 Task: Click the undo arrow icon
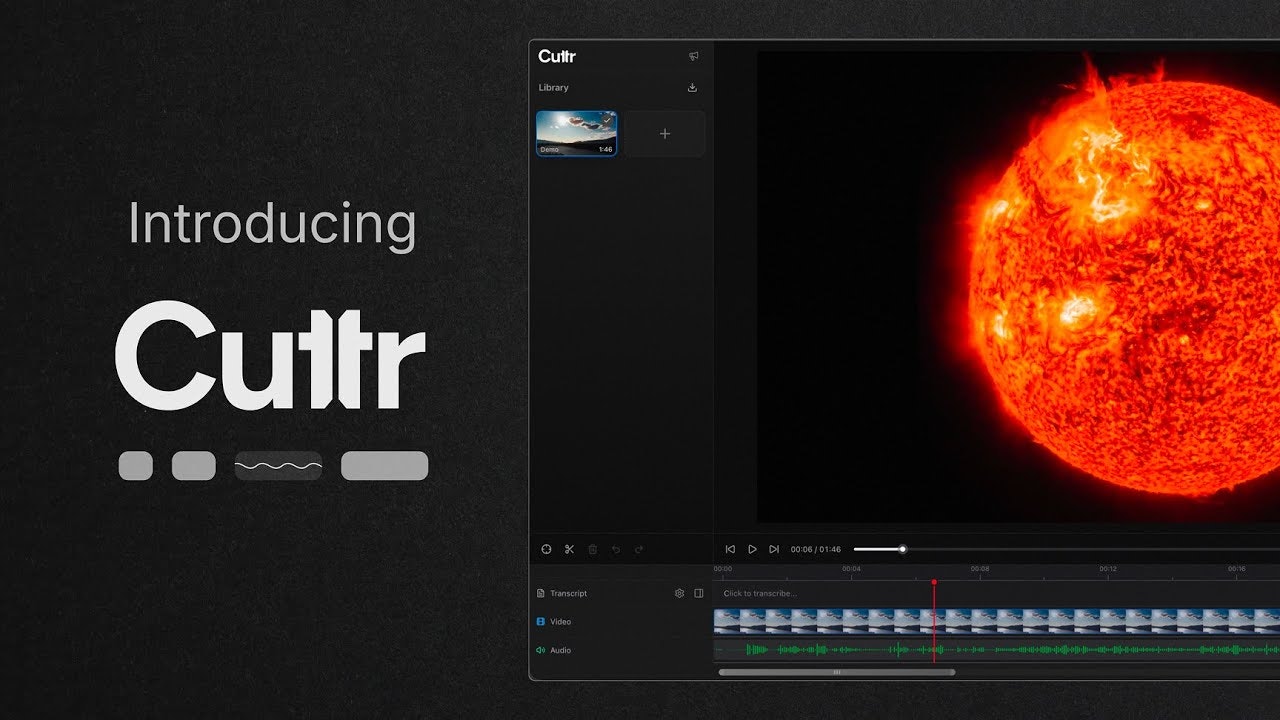tap(616, 549)
